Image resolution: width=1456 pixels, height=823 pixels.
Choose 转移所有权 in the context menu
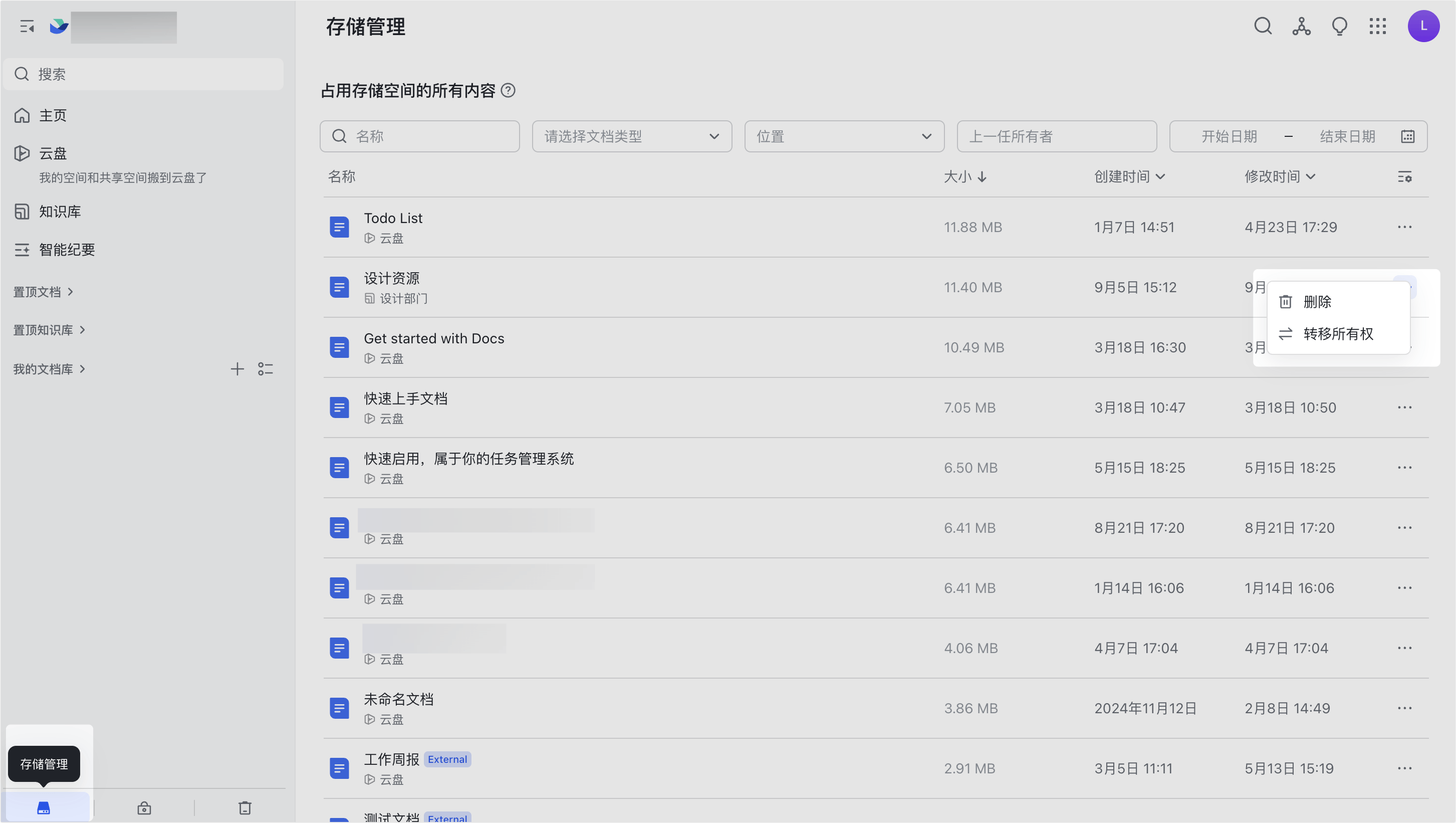tap(1337, 333)
